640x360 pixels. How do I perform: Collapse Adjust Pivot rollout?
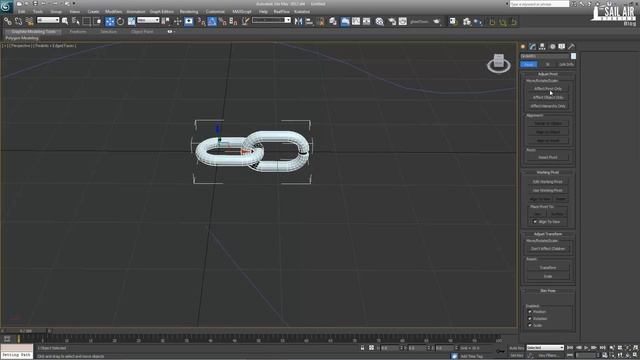click(548, 74)
